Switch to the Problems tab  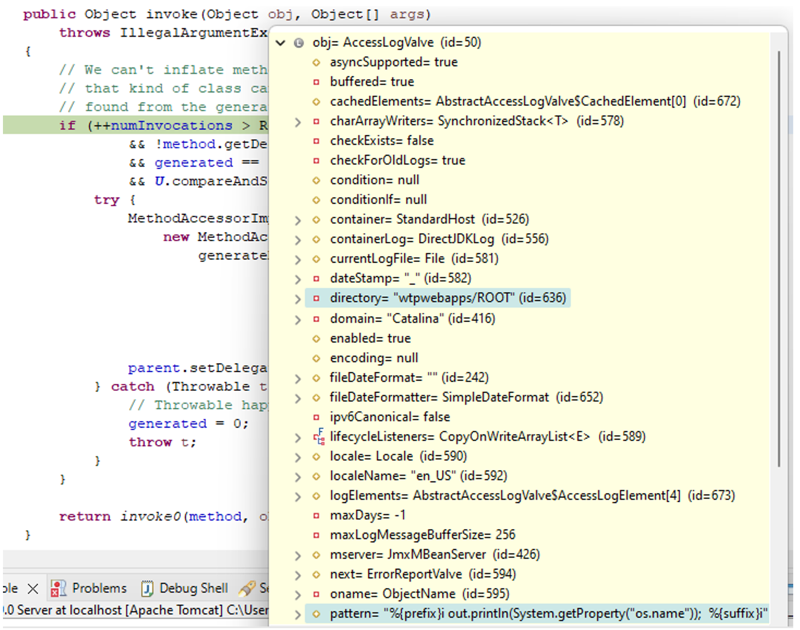[x=100, y=588]
